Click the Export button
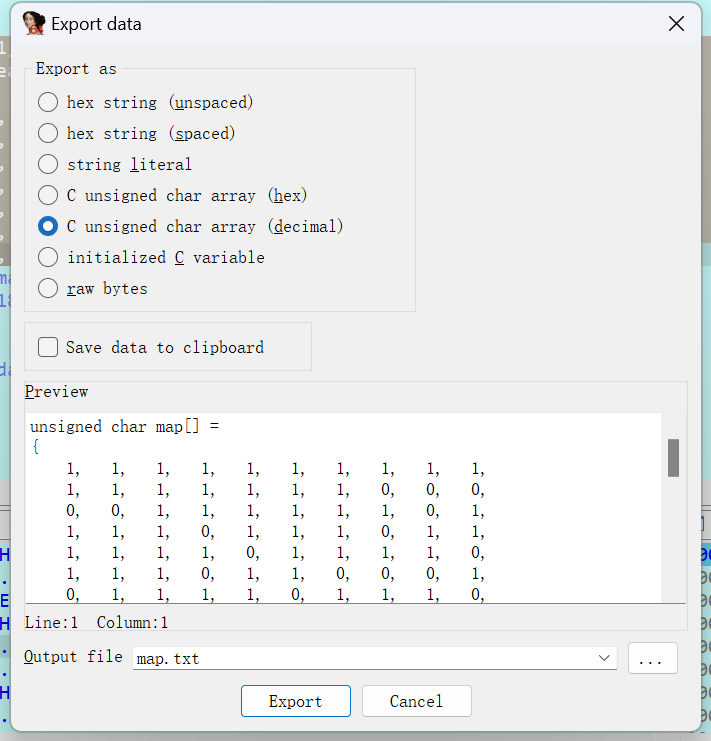This screenshot has height=741, width=711. coord(296,701)
